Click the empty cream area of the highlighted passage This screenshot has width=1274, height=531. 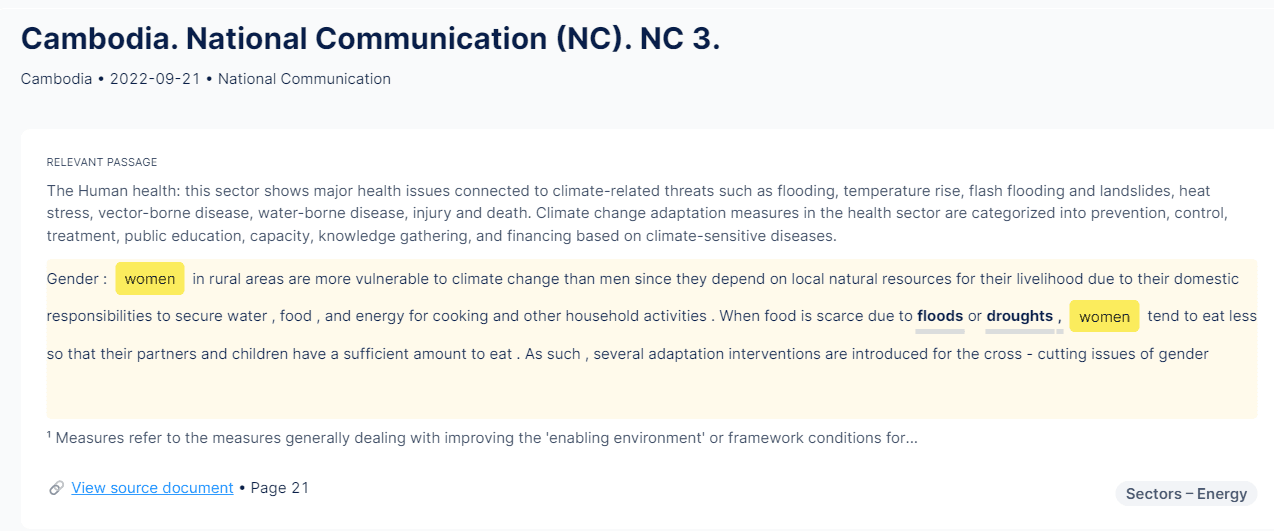[x=650, y=393]
